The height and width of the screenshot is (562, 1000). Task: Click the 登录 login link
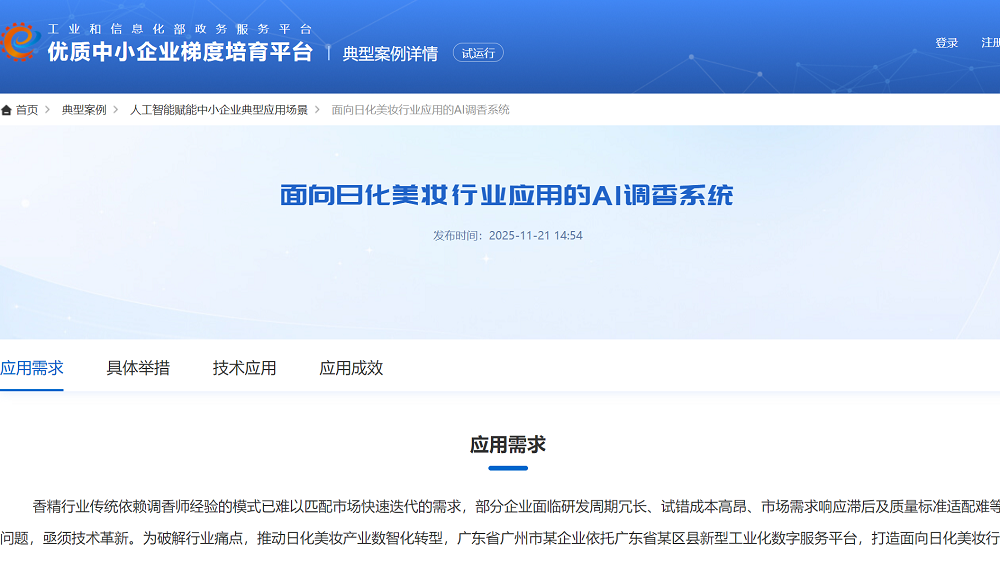point(946,43)
